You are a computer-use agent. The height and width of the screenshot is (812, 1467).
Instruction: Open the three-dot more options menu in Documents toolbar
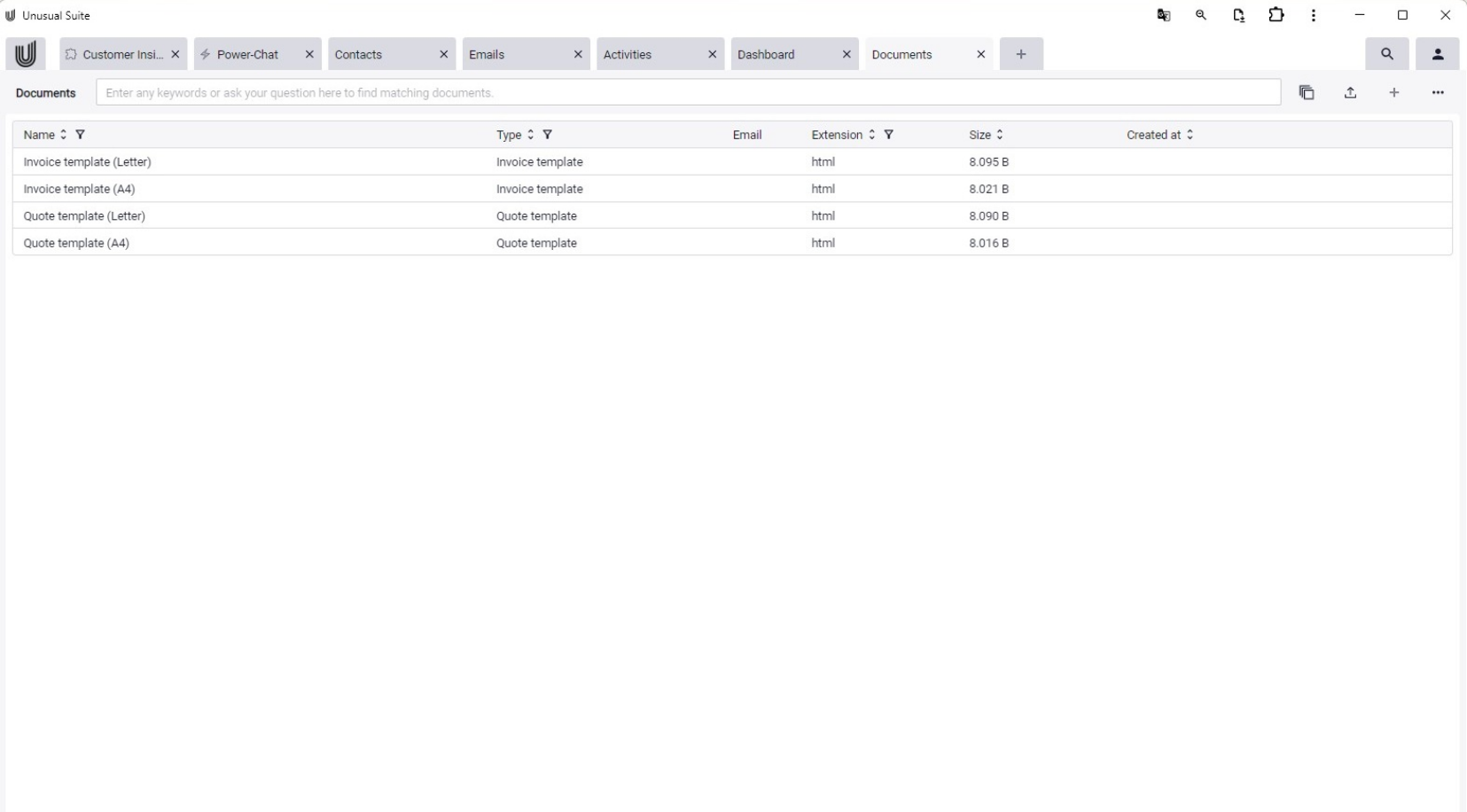[1437, 93]
